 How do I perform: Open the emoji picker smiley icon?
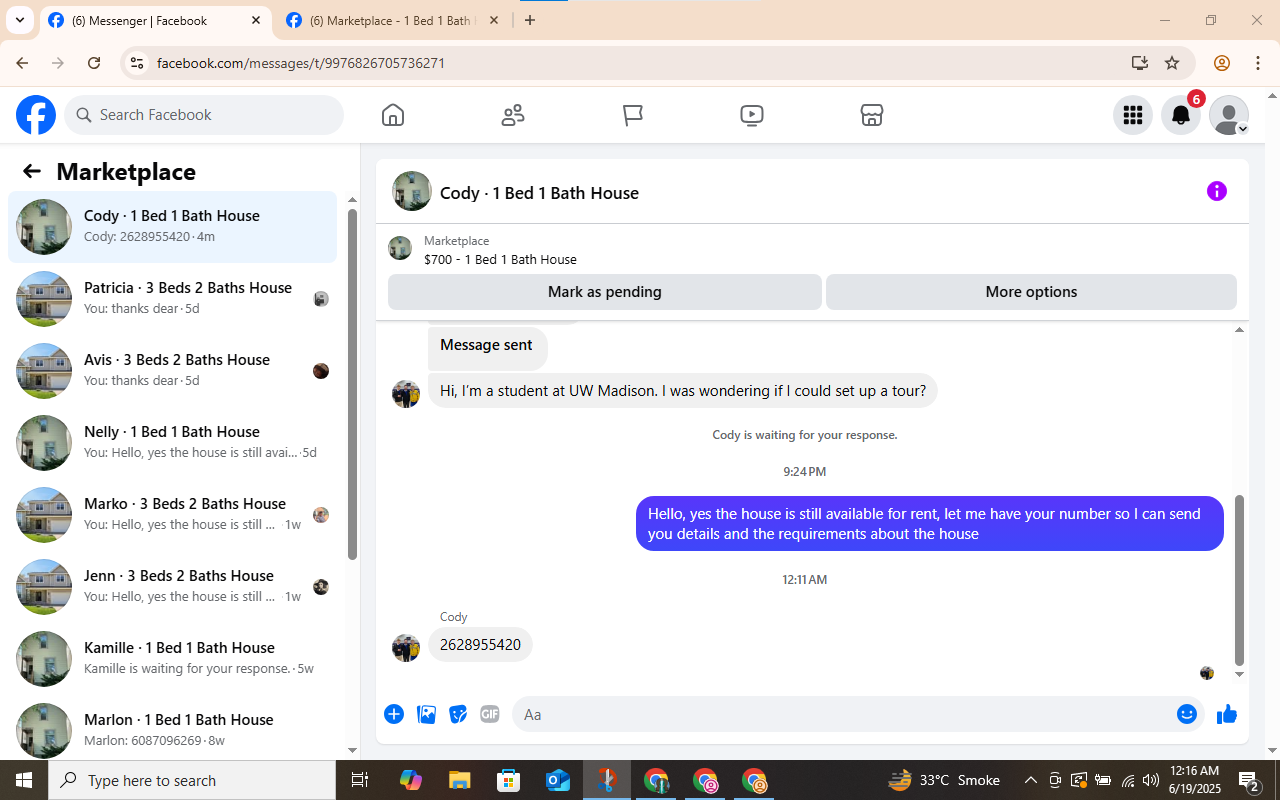(x=1187, y=714)
